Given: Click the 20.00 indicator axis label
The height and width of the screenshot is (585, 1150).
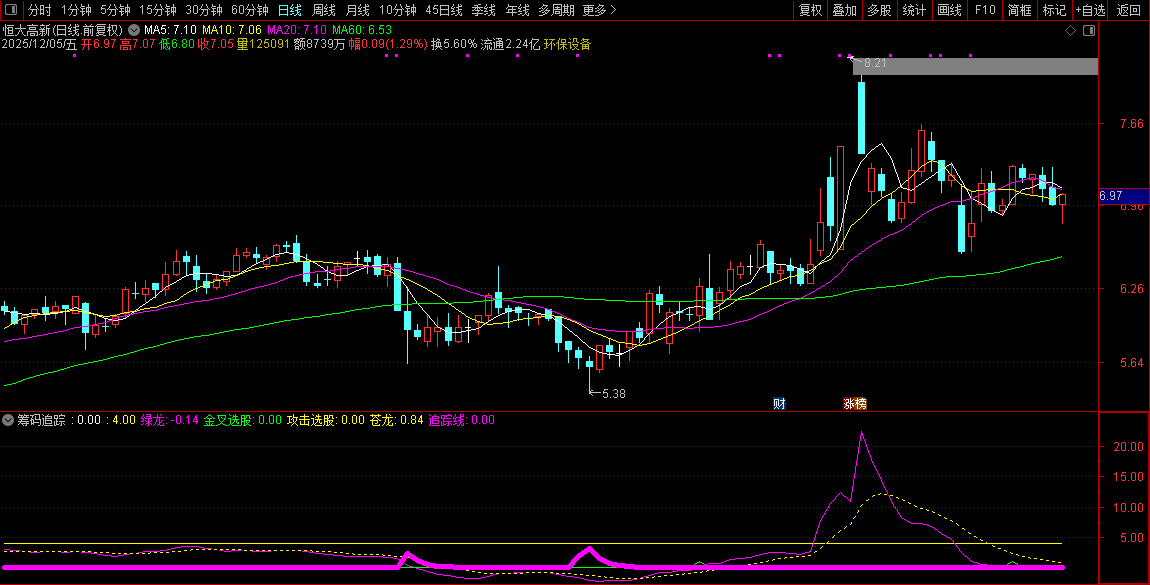Looking at the screenshot, I should tap(1128, 446).
